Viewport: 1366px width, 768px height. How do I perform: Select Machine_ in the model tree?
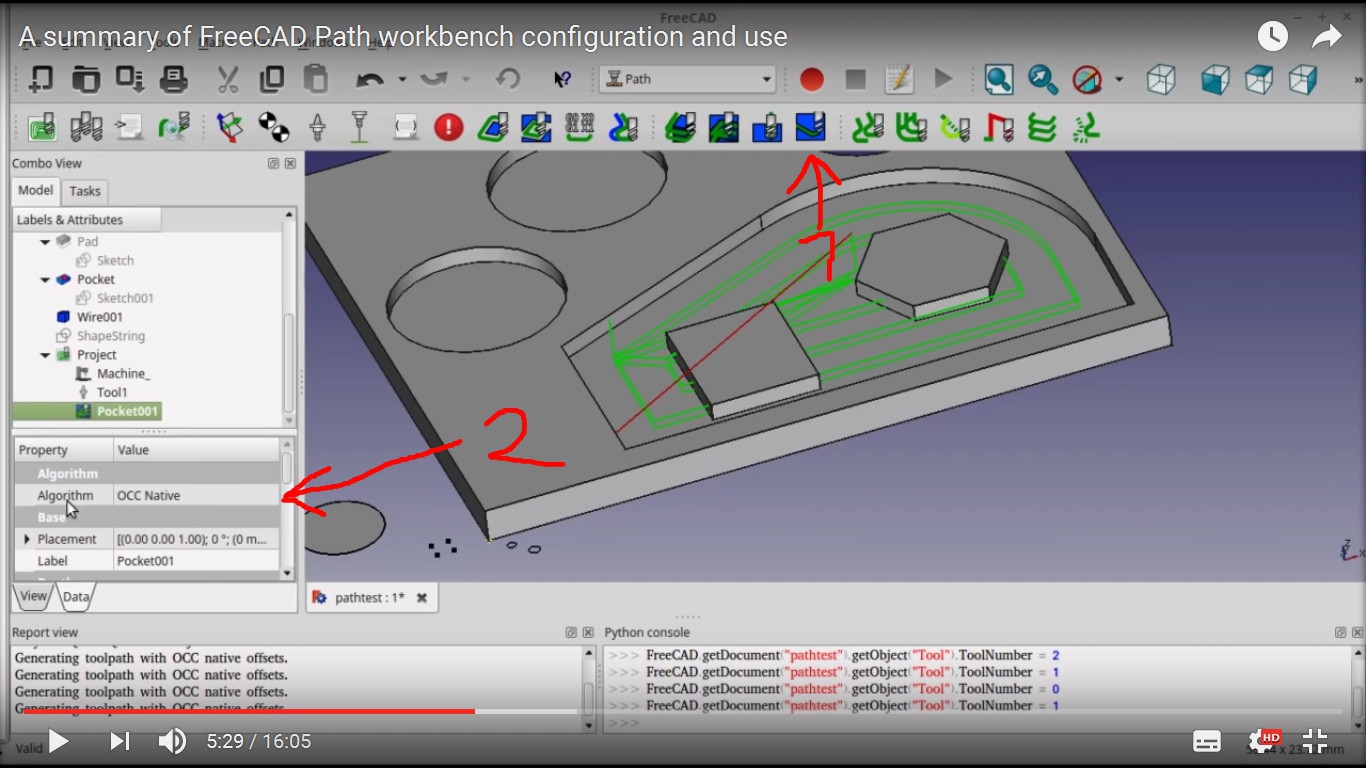123,373
